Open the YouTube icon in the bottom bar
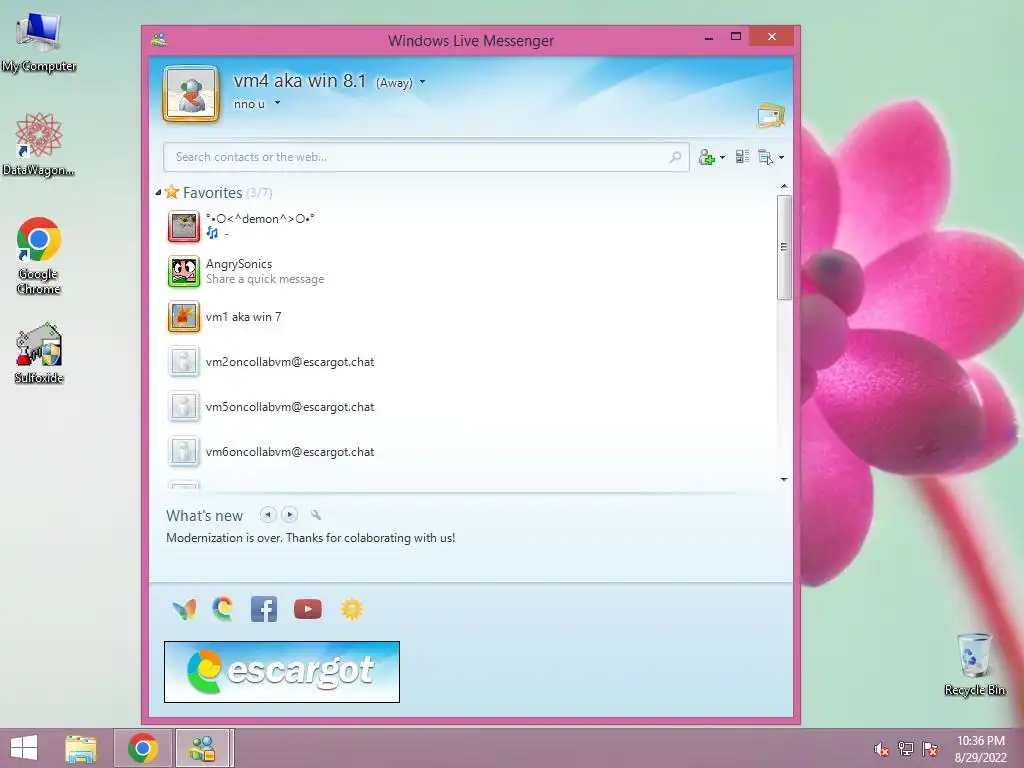Image resolution: width=1024 pixels, height=768 pixels. point(308,609)
